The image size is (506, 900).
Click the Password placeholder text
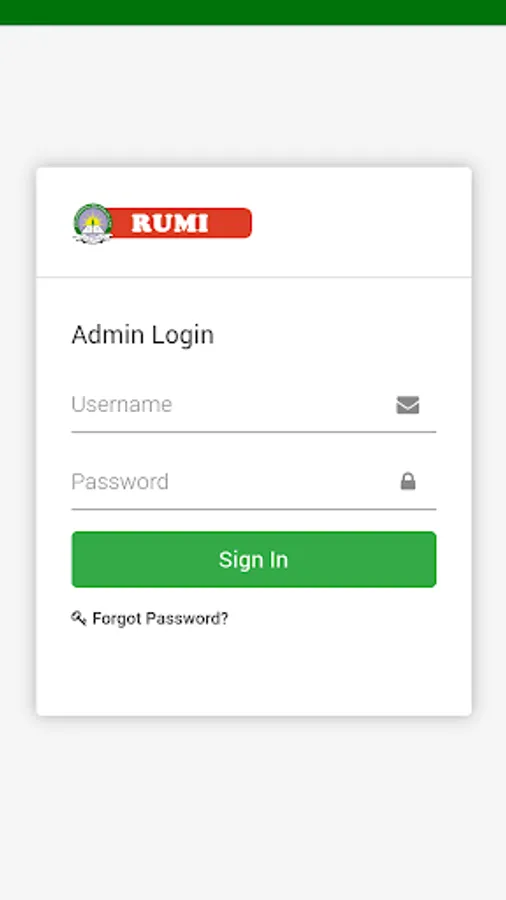click(x=120, y=482)
